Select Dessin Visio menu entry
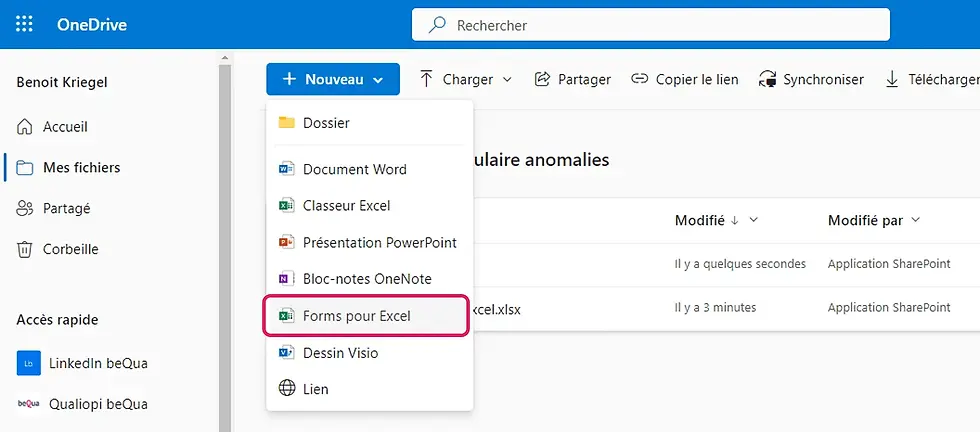This screenshot has width=980, height=432. [369, 353]
